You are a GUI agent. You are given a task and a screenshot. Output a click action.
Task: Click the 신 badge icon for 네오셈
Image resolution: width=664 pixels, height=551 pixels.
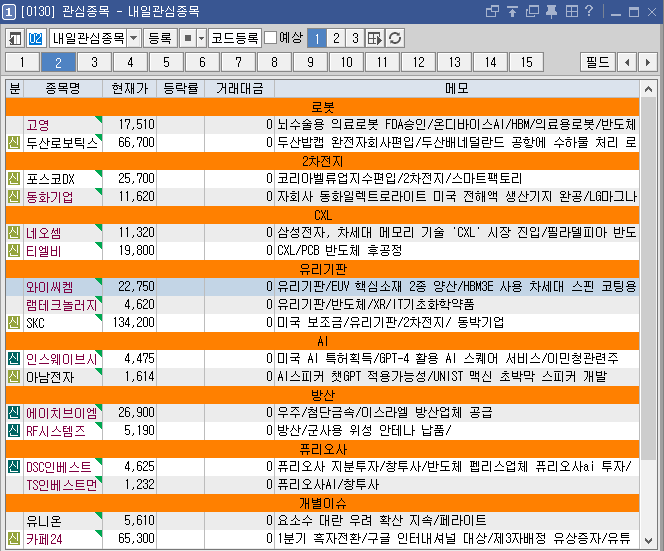14,233
